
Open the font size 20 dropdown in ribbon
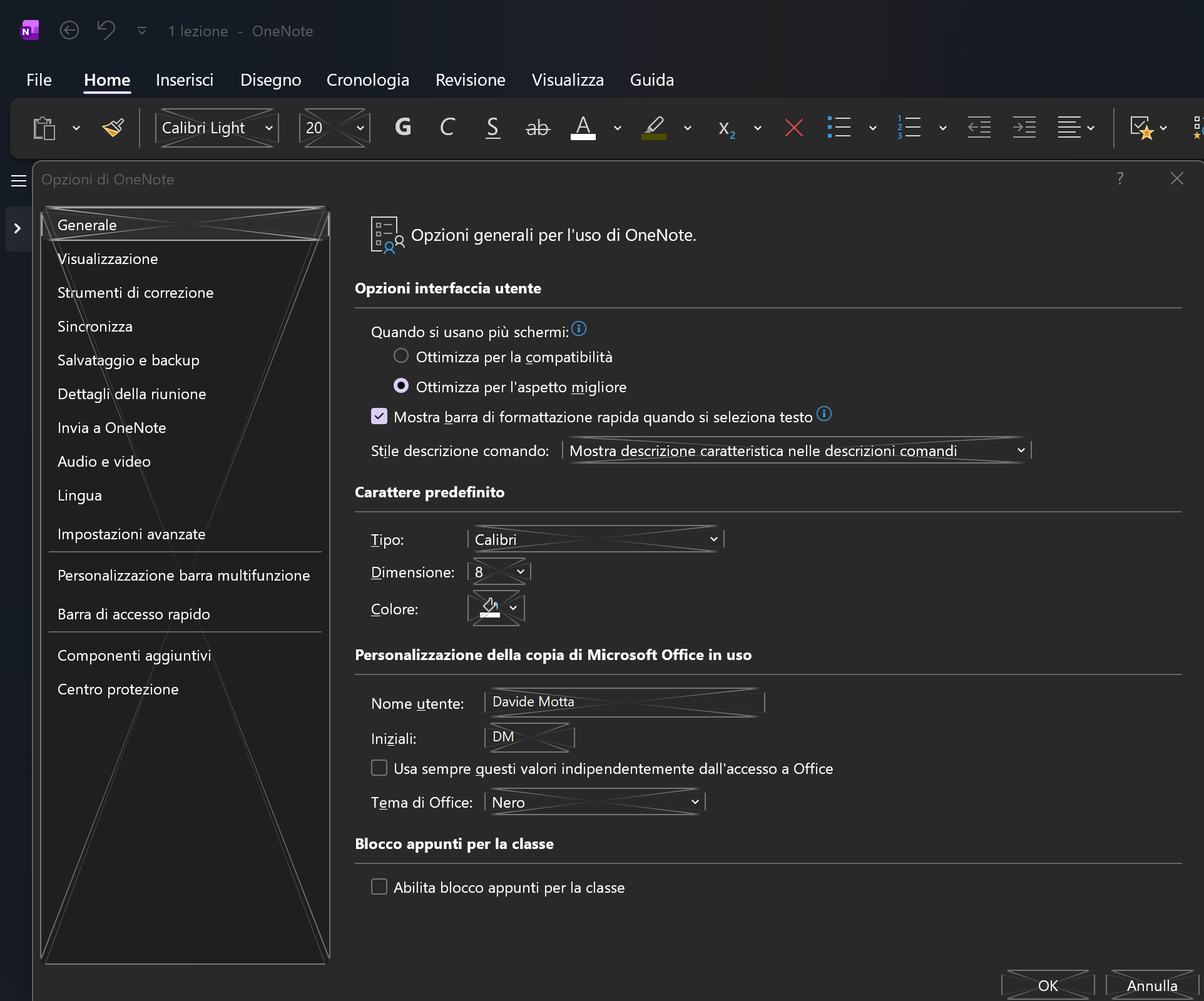tap(335, 128)
